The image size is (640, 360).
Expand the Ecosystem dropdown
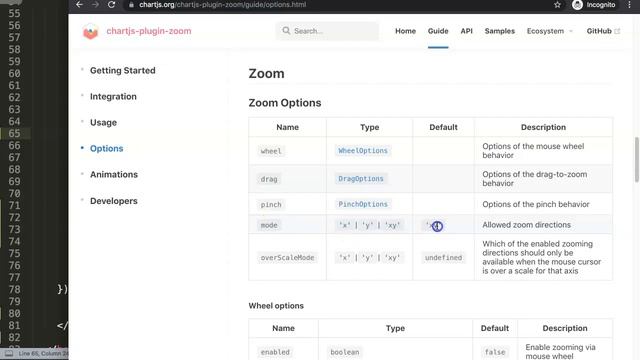(x=549, y=31)
